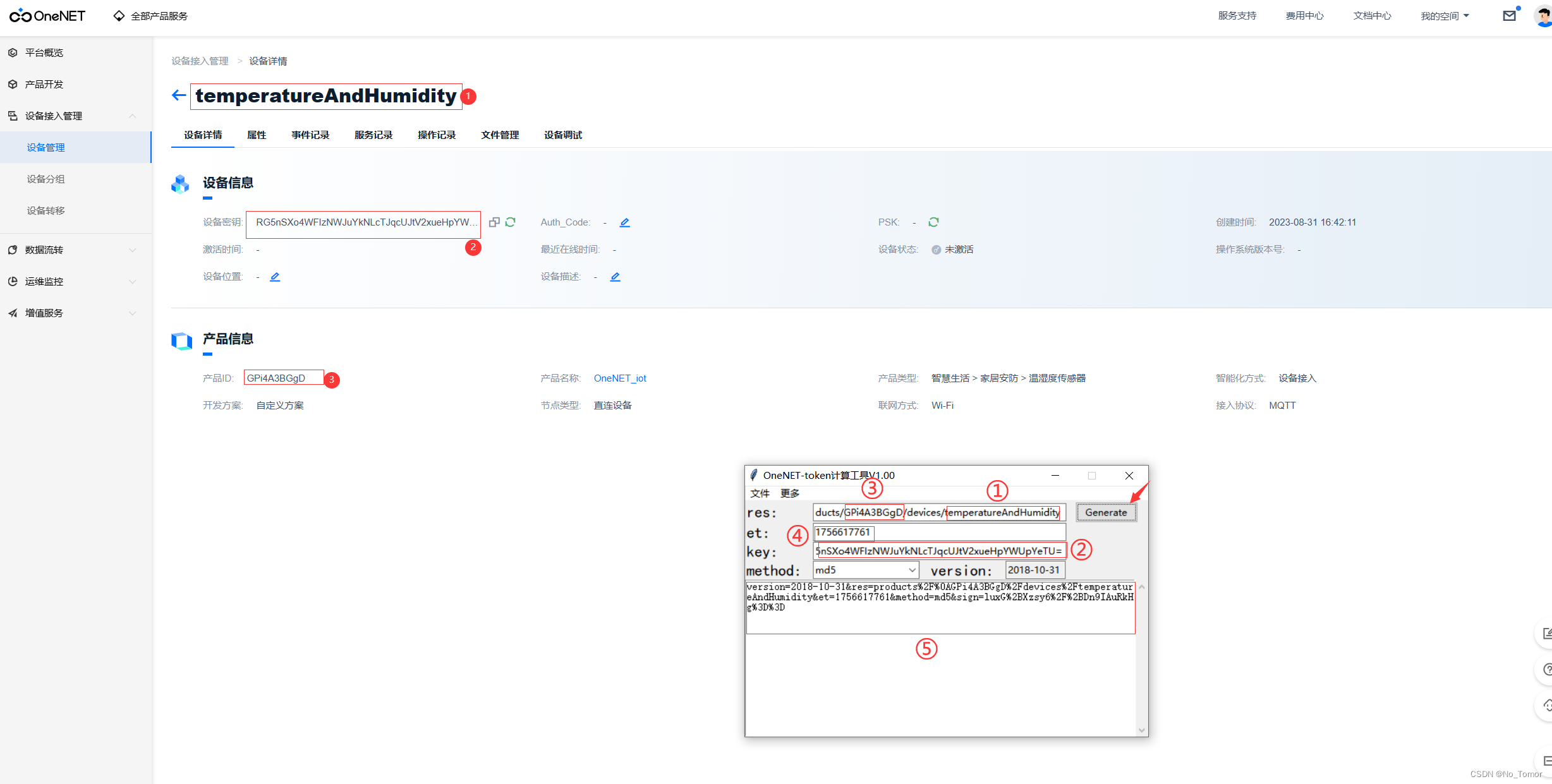1552x784 pixels.
Task: Click the OneNET logo
Action: (47, 16)
